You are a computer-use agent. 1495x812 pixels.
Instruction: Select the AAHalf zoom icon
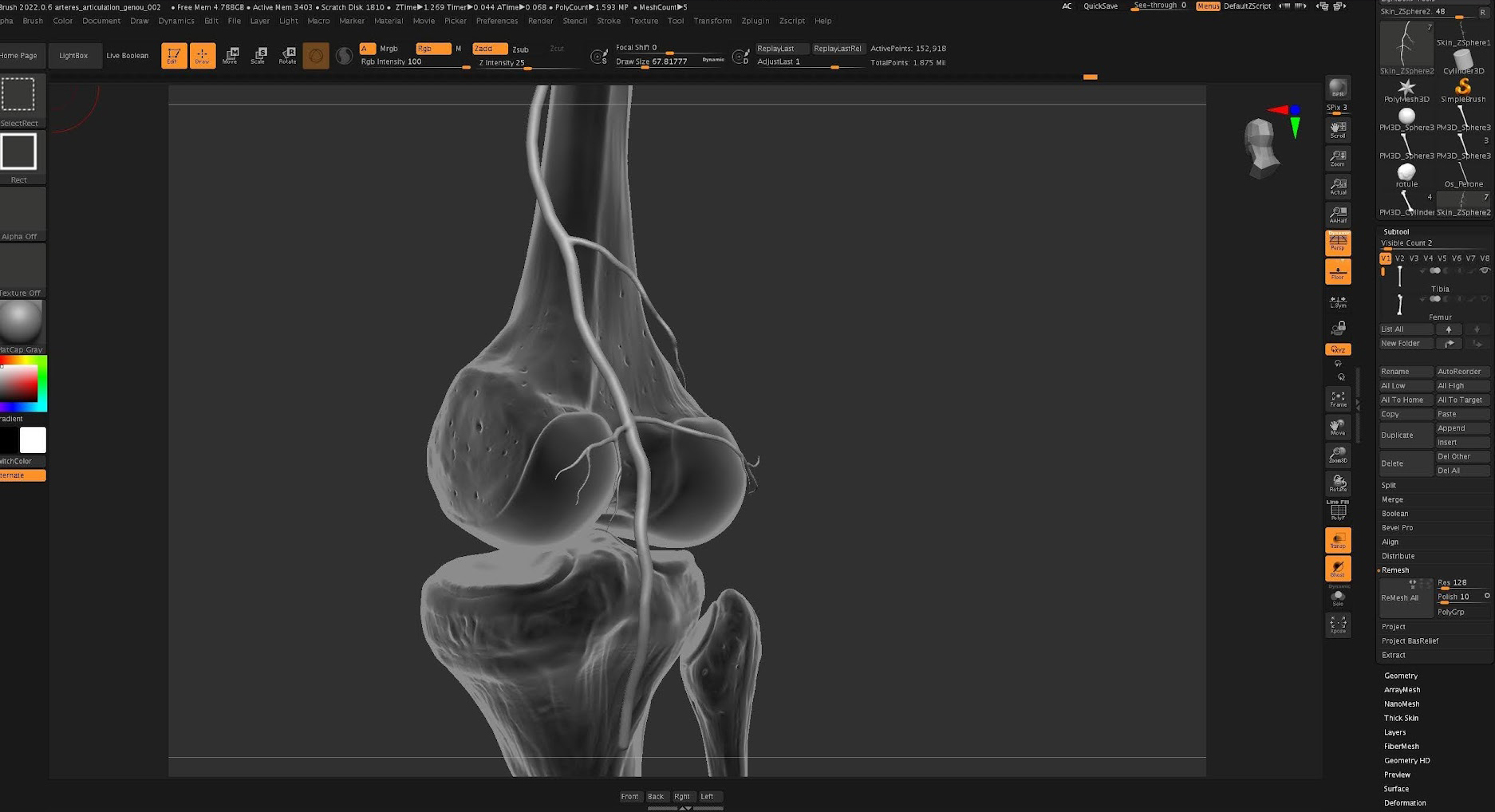coord(1338,214)
